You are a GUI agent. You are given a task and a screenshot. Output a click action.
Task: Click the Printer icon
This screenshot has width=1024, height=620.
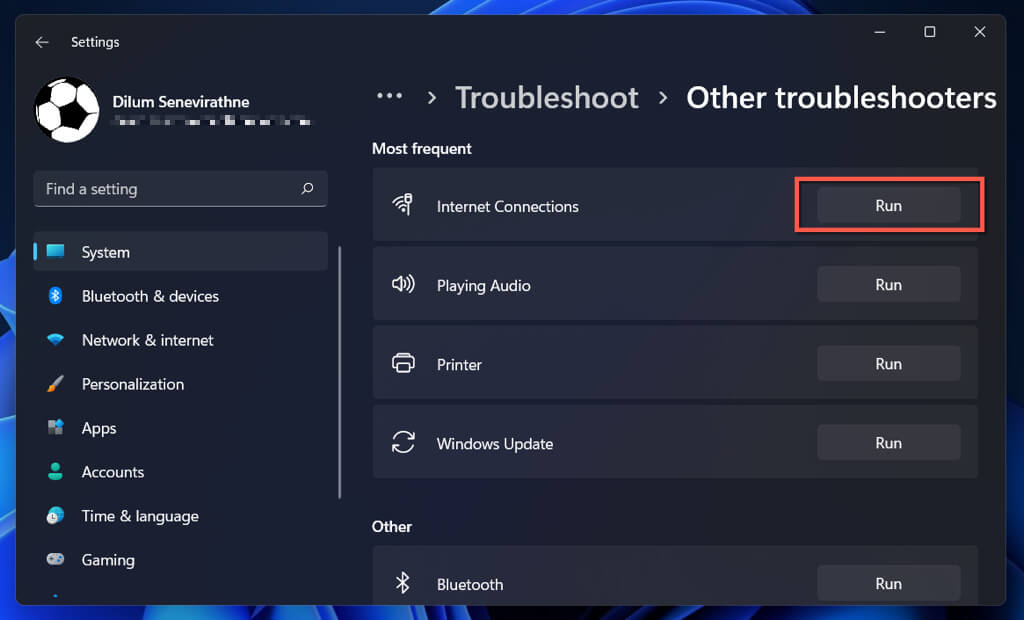point(403,363)
